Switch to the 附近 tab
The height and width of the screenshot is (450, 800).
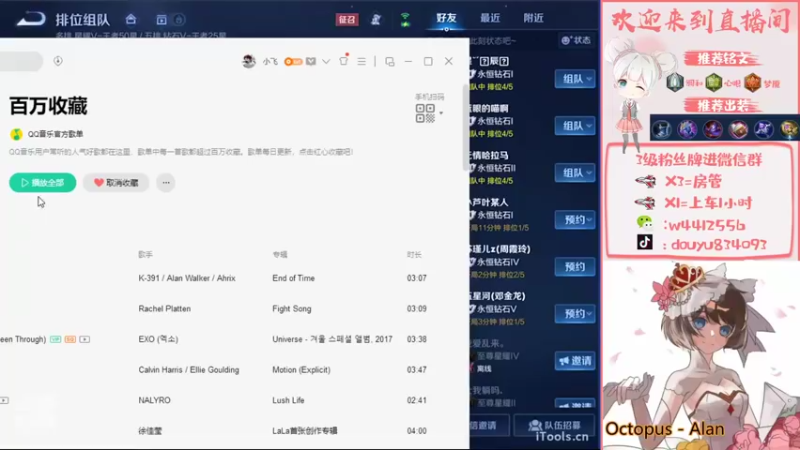[534, 18]
